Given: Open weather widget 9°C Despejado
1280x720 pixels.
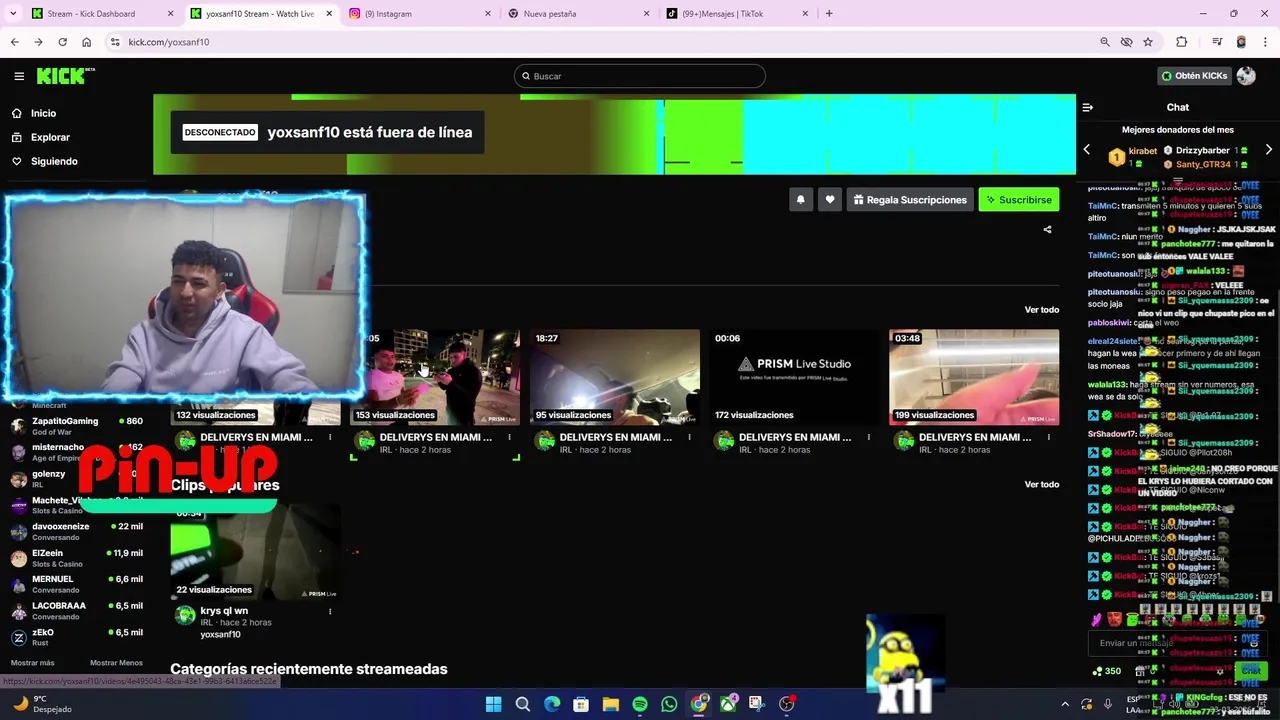Looking at the screenshot, I should (x=40, y=704).
